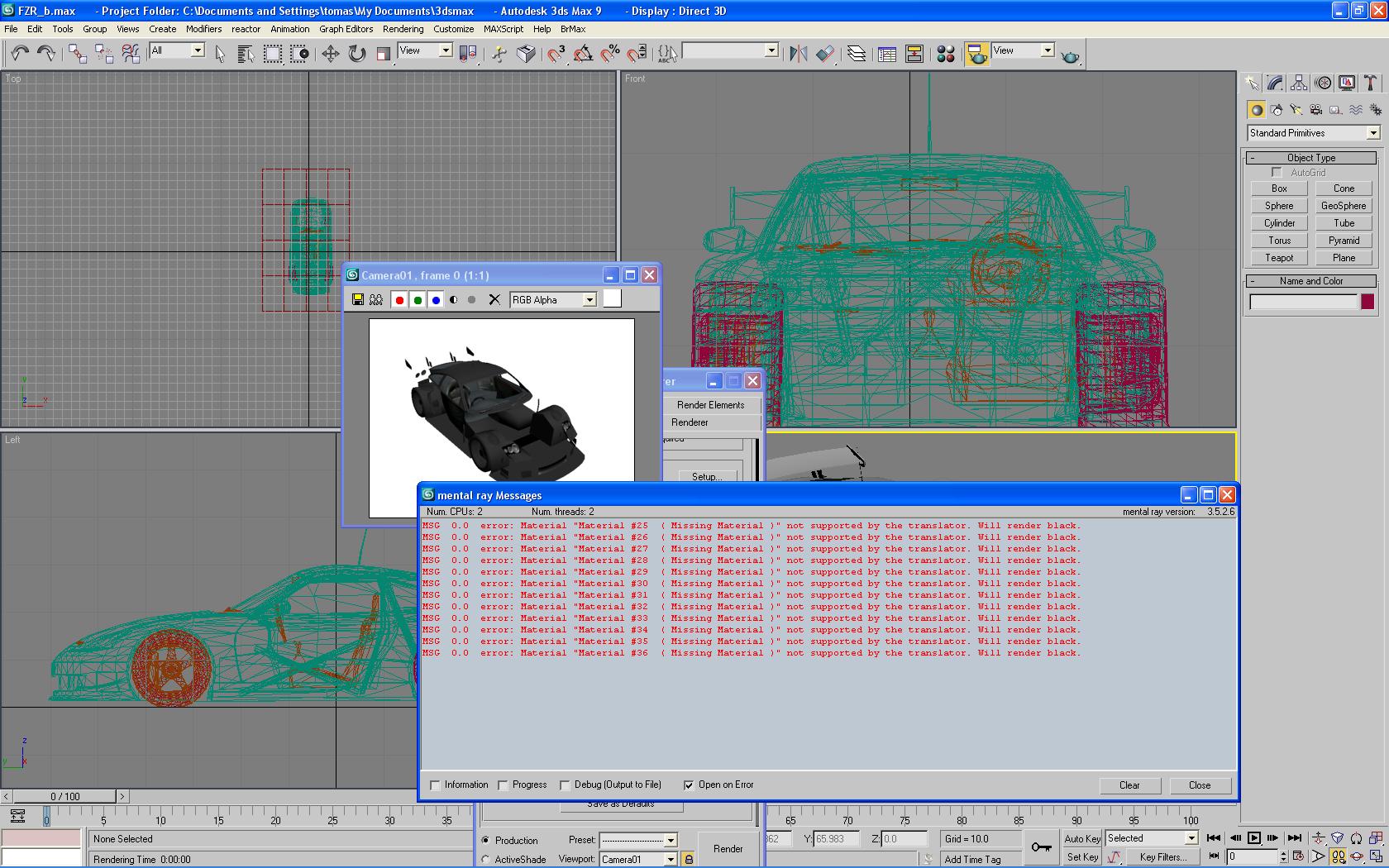Click the object color swatch
Screen dimensions: 1389x868
1368,302
